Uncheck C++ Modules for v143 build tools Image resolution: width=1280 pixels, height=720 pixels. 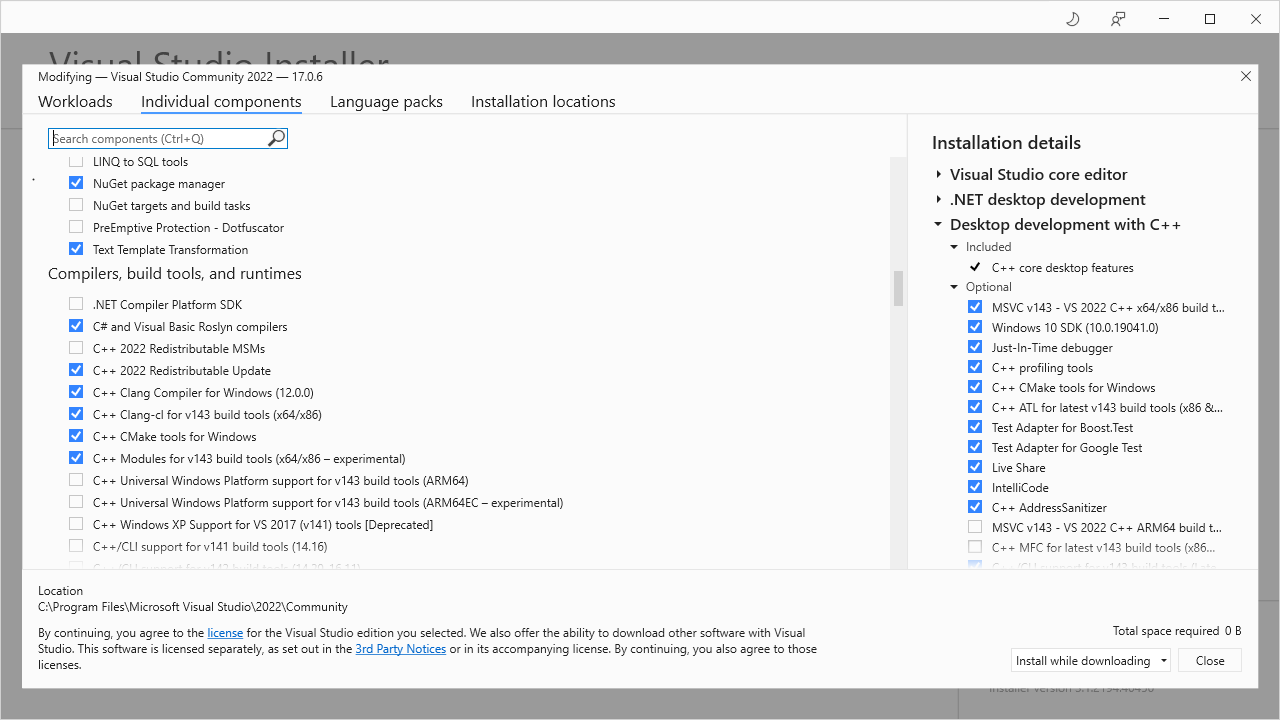pos(76,458)
